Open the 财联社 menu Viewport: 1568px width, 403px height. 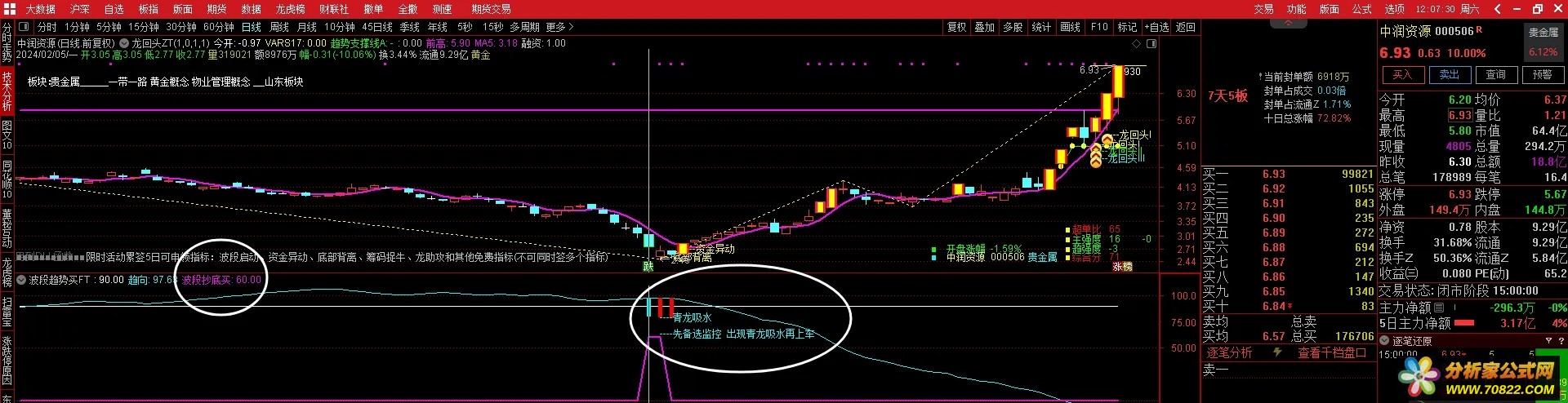coord(334,9)
